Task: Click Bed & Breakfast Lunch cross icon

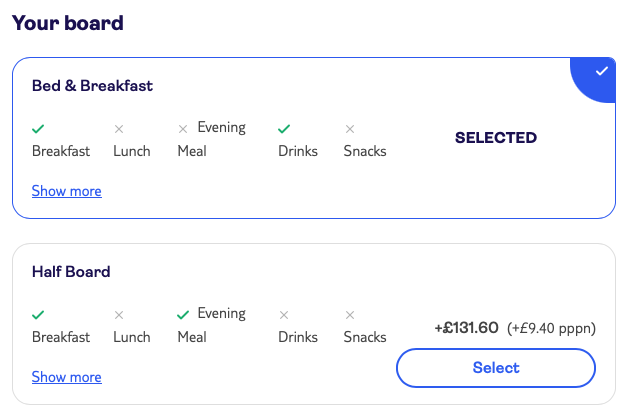Action: pos(119,129)
